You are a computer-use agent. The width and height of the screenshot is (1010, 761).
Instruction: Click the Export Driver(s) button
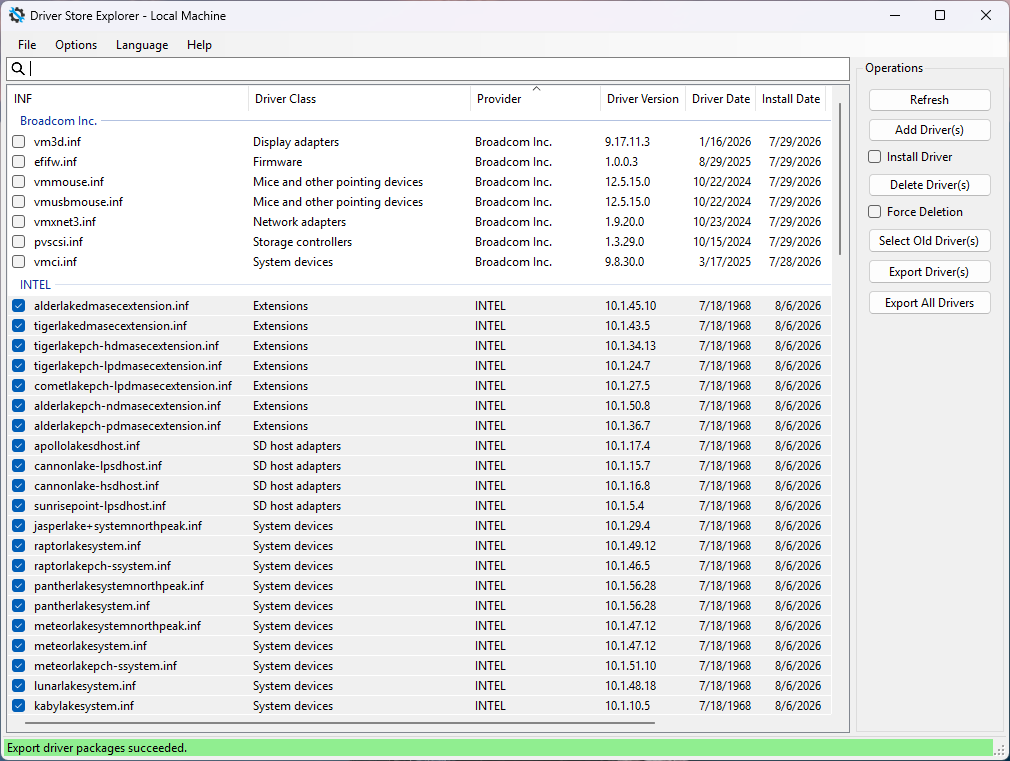pyautogui.click(x=929, y=271)
